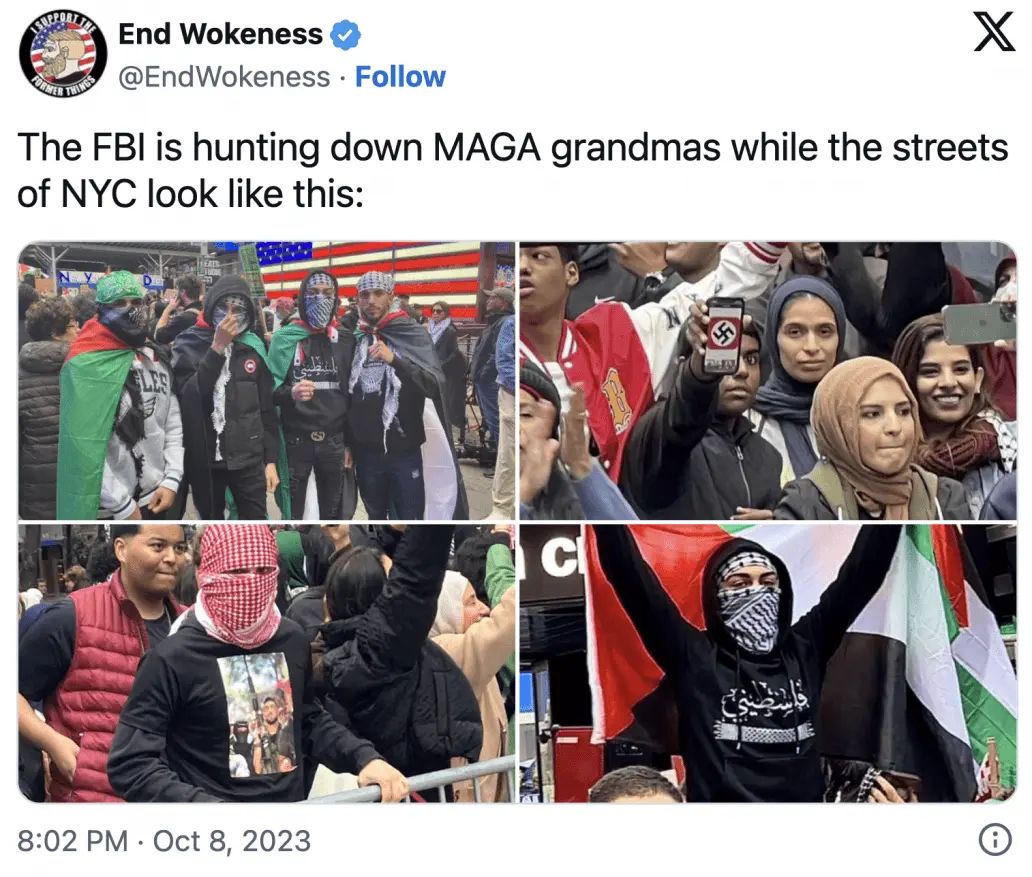Image resolution: width=1032 pixels, height=877 pixels.
Task: Open the @EndWokeness handle link
Action: click(224, 77)
